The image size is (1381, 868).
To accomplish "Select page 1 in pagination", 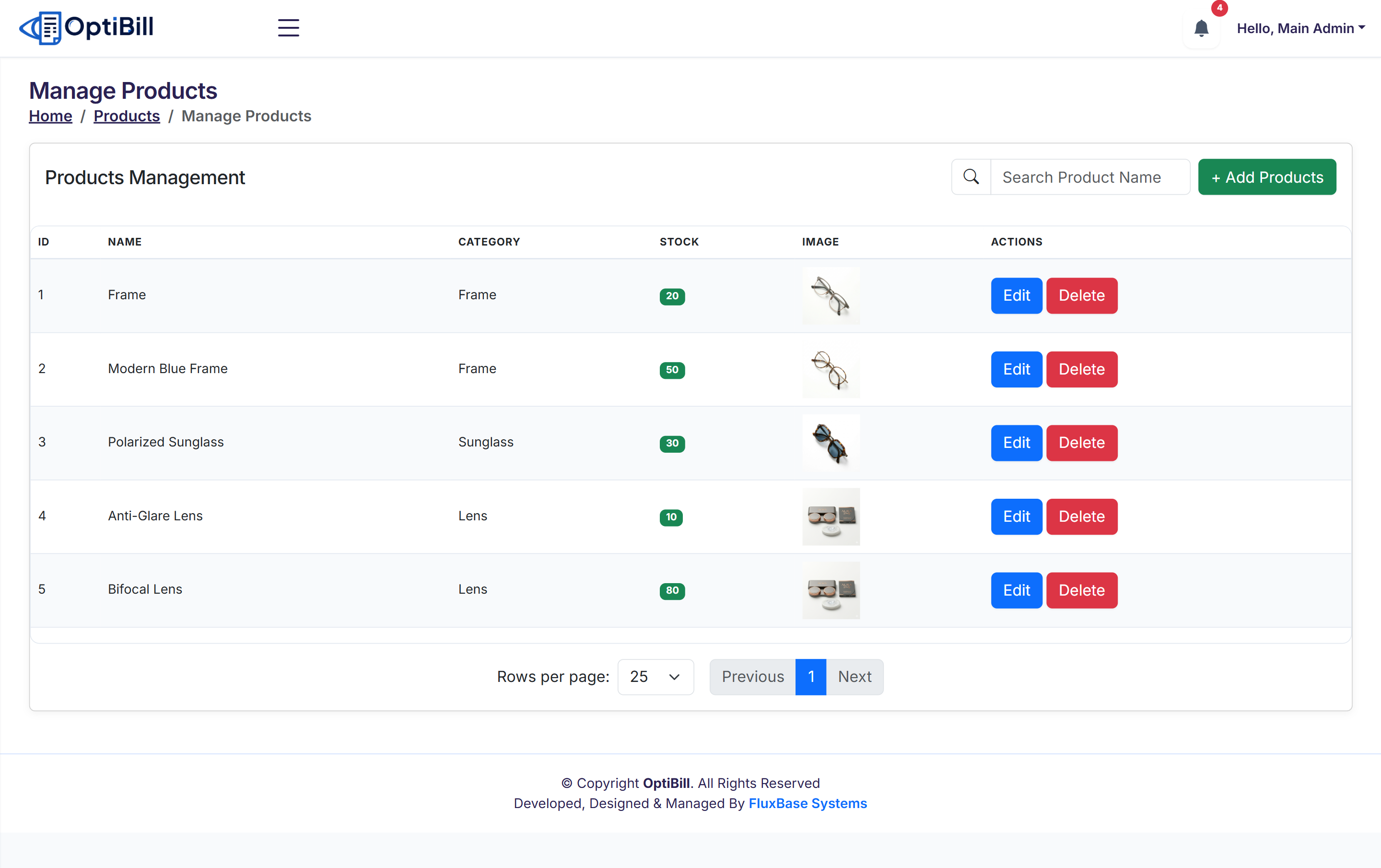I will [811, 676].
